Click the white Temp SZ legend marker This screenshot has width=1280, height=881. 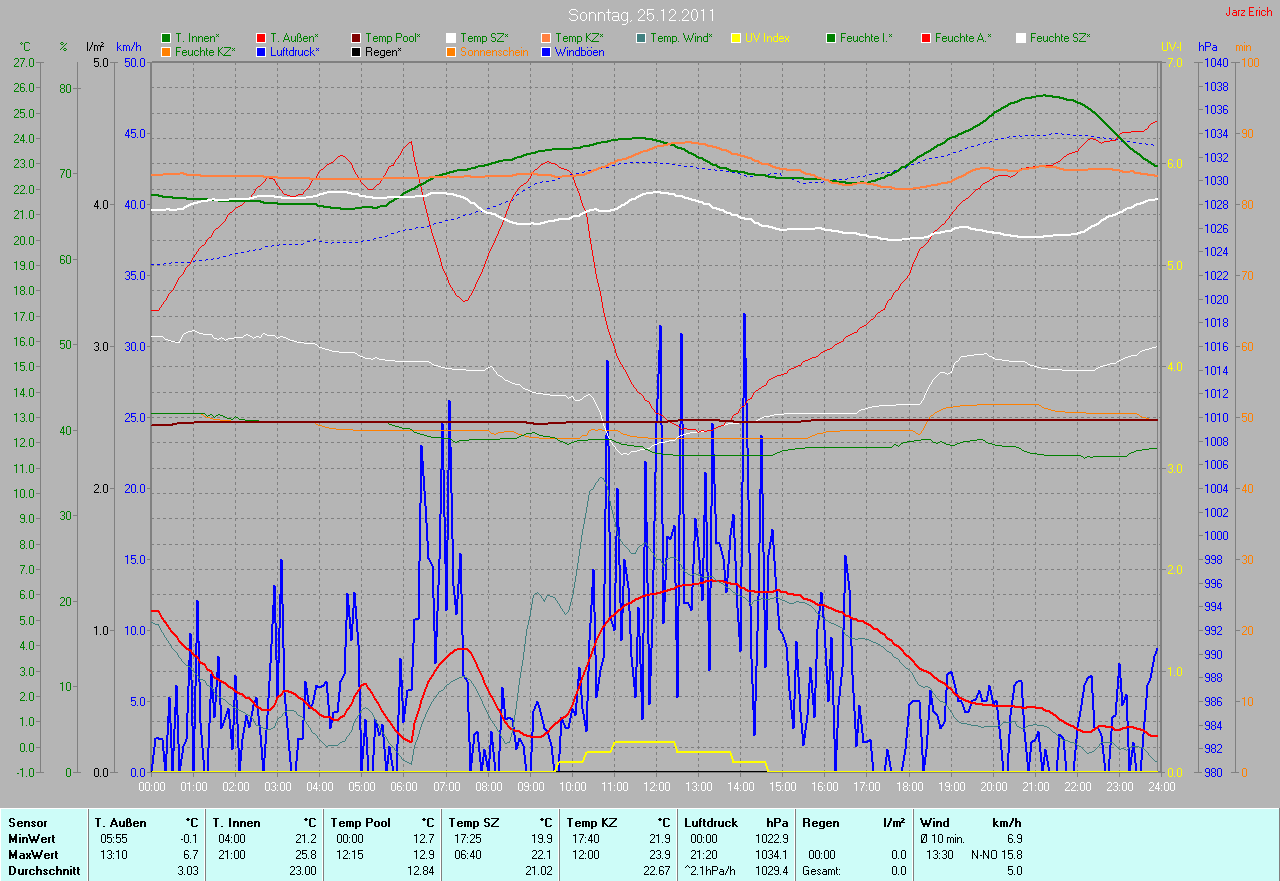click(451, 38)
